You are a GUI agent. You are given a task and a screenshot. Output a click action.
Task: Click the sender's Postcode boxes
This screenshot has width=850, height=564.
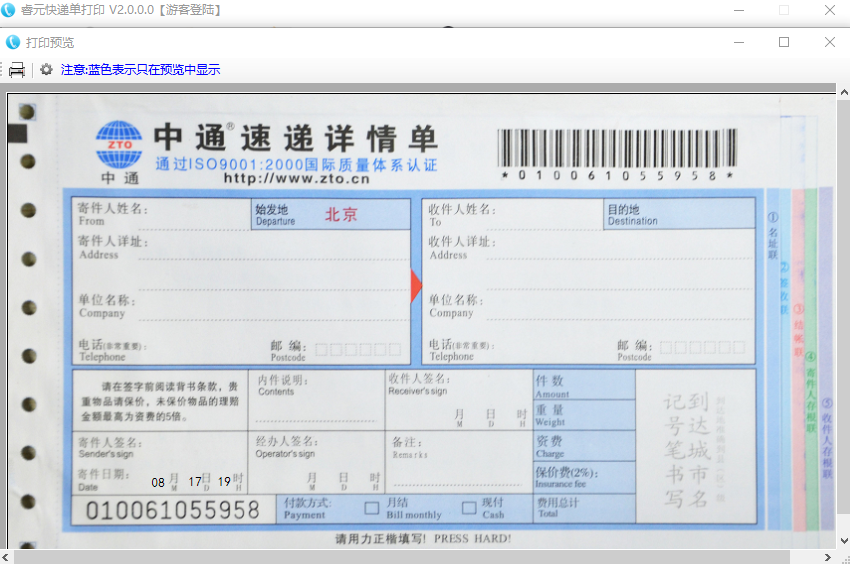358,350
